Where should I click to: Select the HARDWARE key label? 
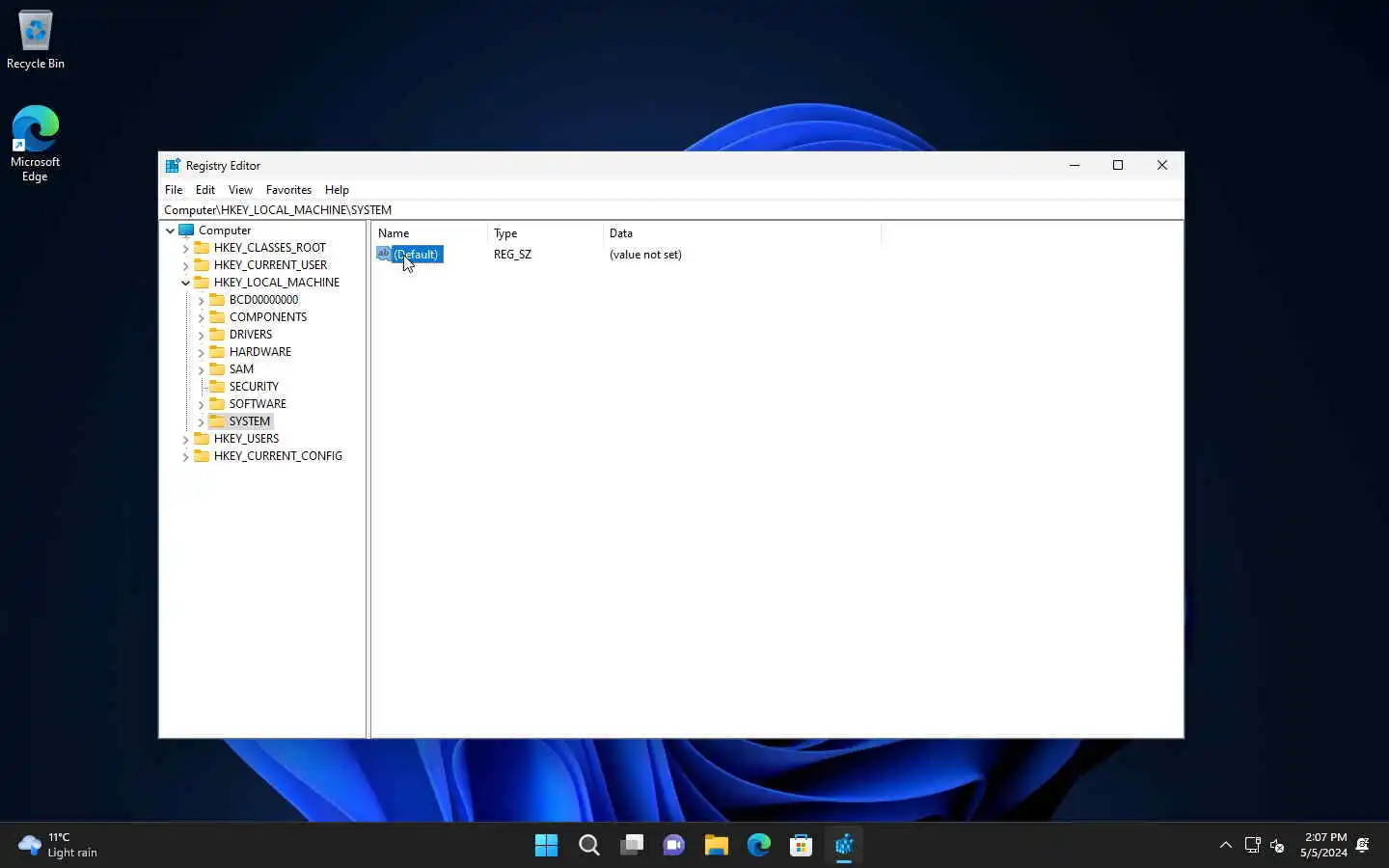click(260, 352)
